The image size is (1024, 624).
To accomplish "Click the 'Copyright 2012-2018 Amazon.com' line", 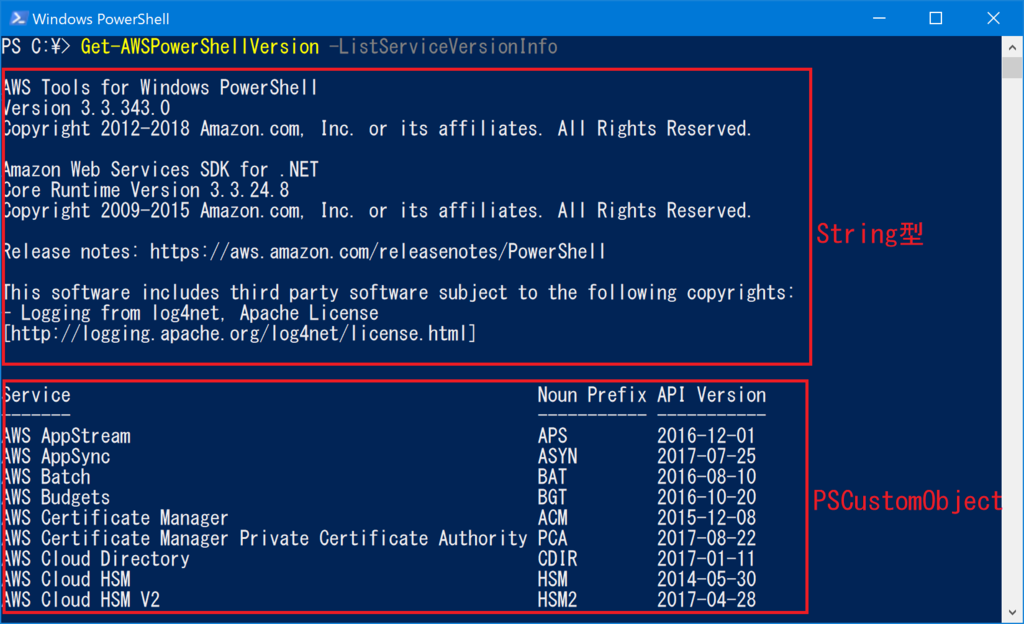I will point(377,129).
